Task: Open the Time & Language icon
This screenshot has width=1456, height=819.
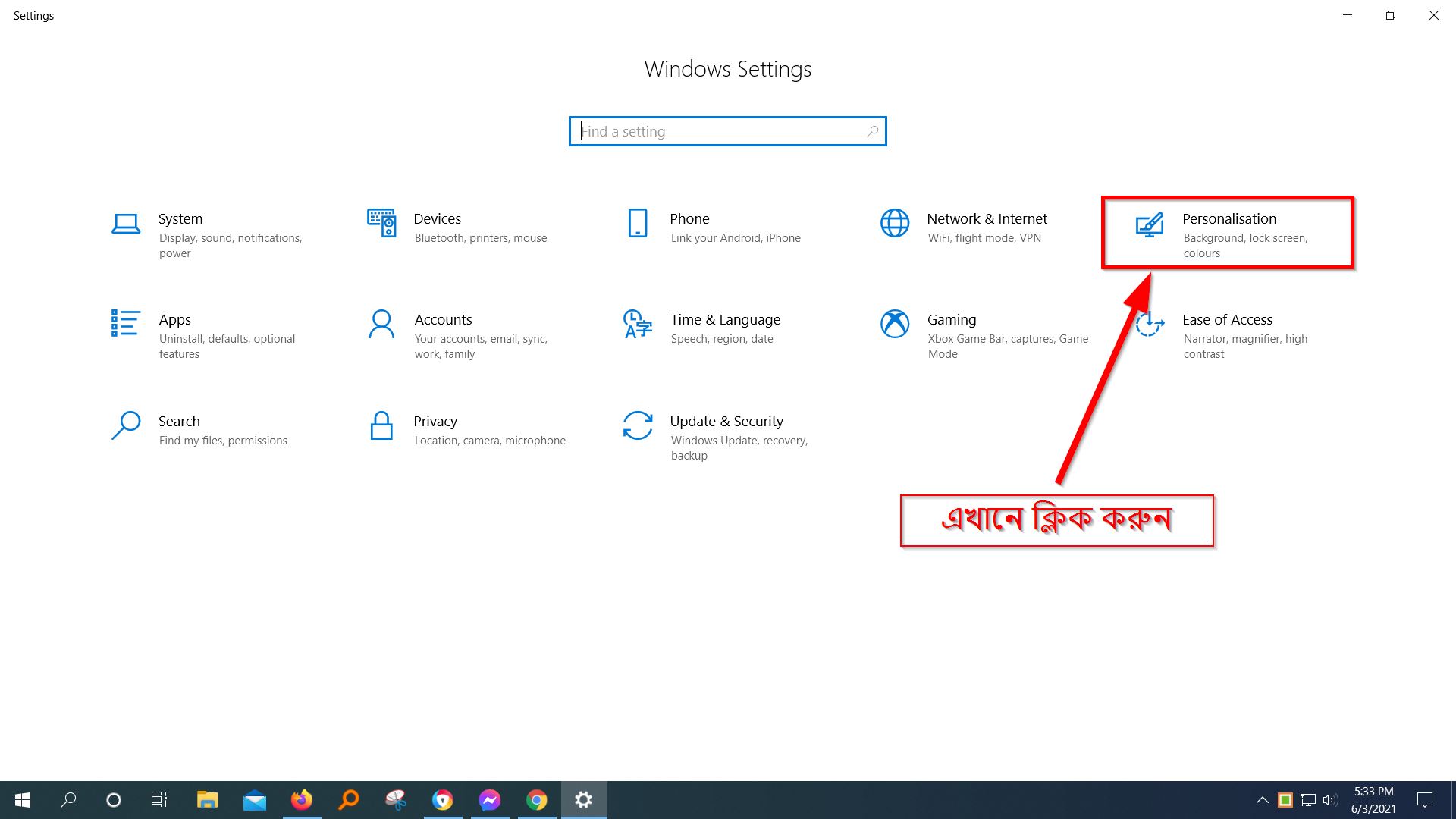Action: pyautogui.click(x=638, y=324)
